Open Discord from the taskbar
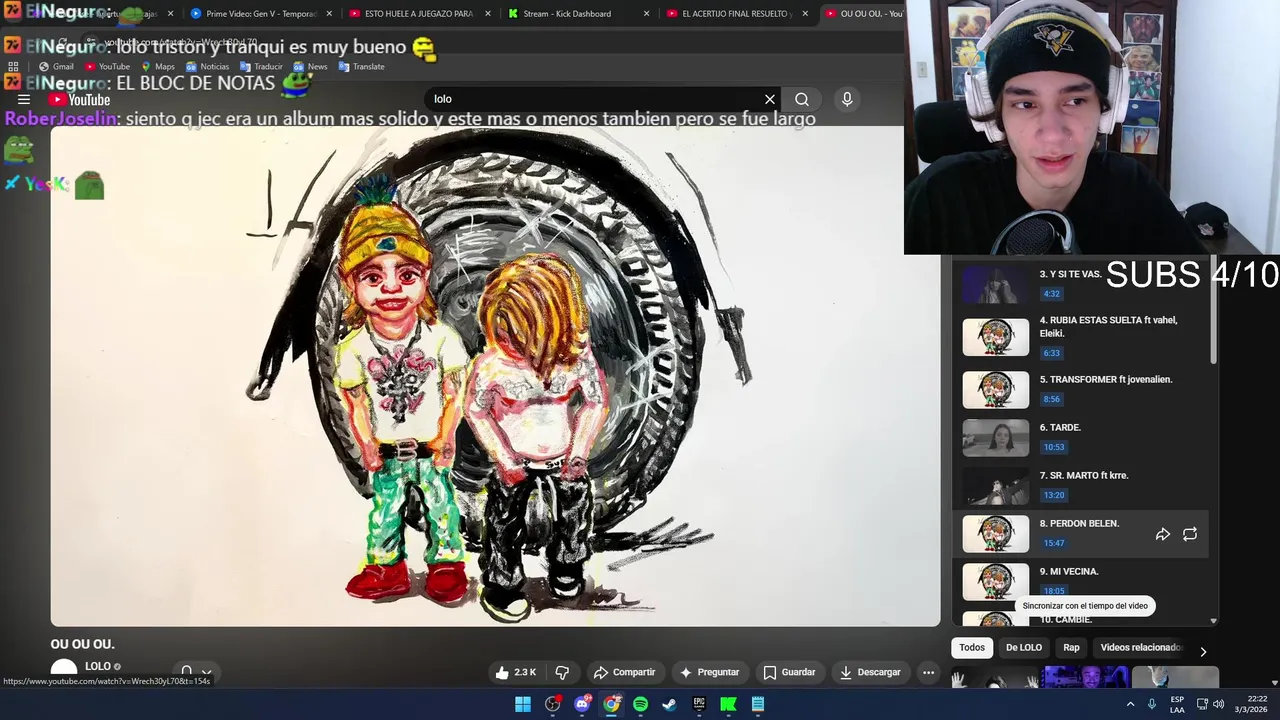The height and width of the screenshot is (720, 1280). [x=582, y=704]
